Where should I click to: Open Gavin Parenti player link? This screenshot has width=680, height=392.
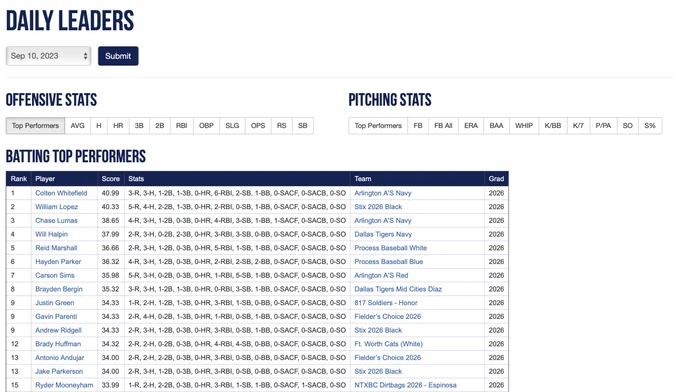56,317
